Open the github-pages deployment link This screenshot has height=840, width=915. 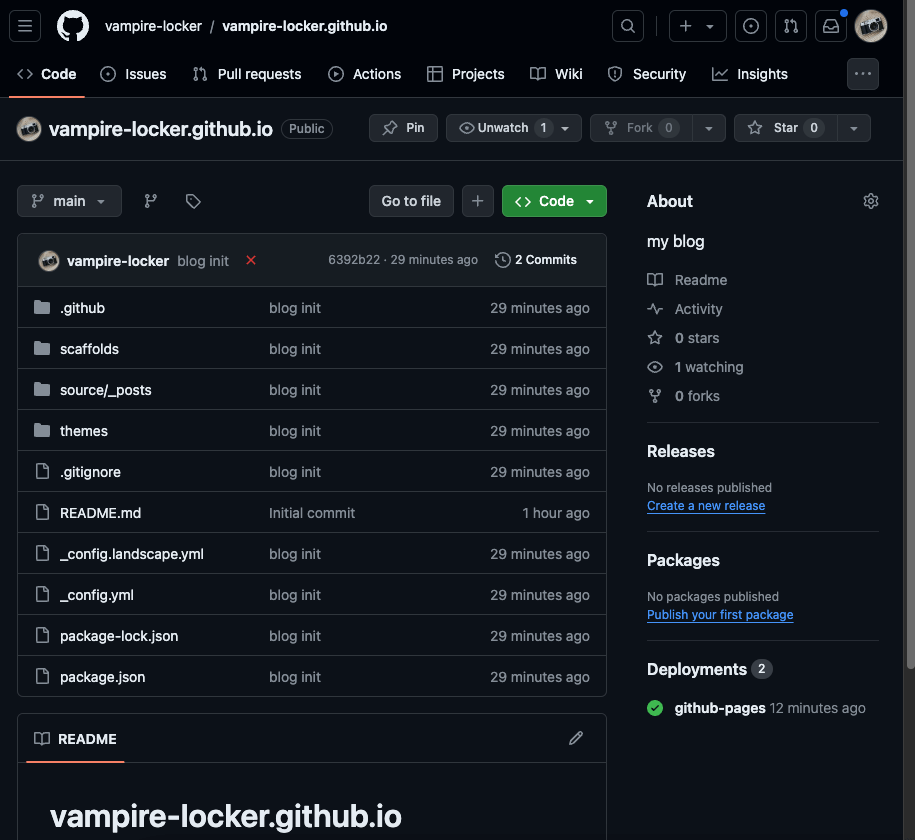point(720,708)
